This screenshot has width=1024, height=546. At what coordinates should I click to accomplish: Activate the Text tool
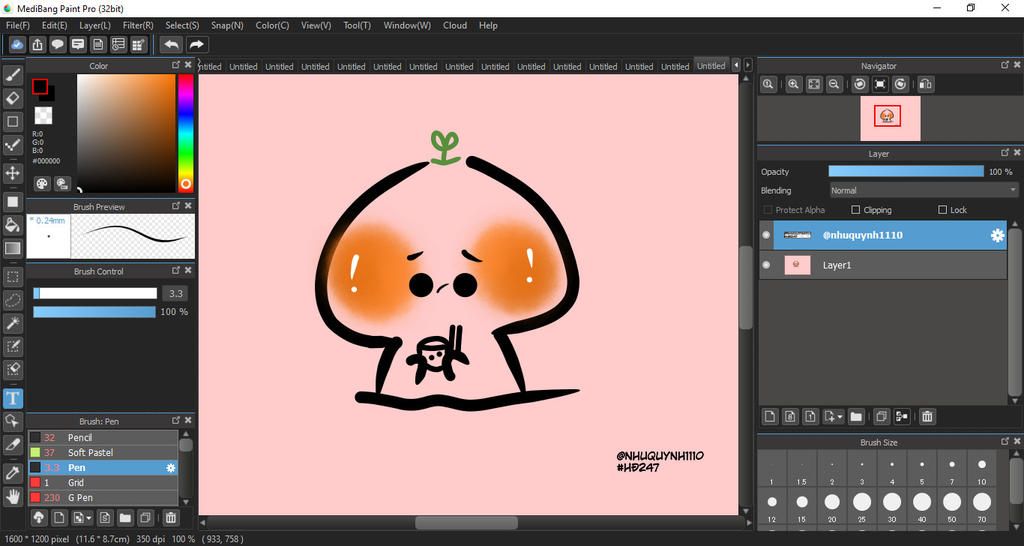click(x=12, y=398)
